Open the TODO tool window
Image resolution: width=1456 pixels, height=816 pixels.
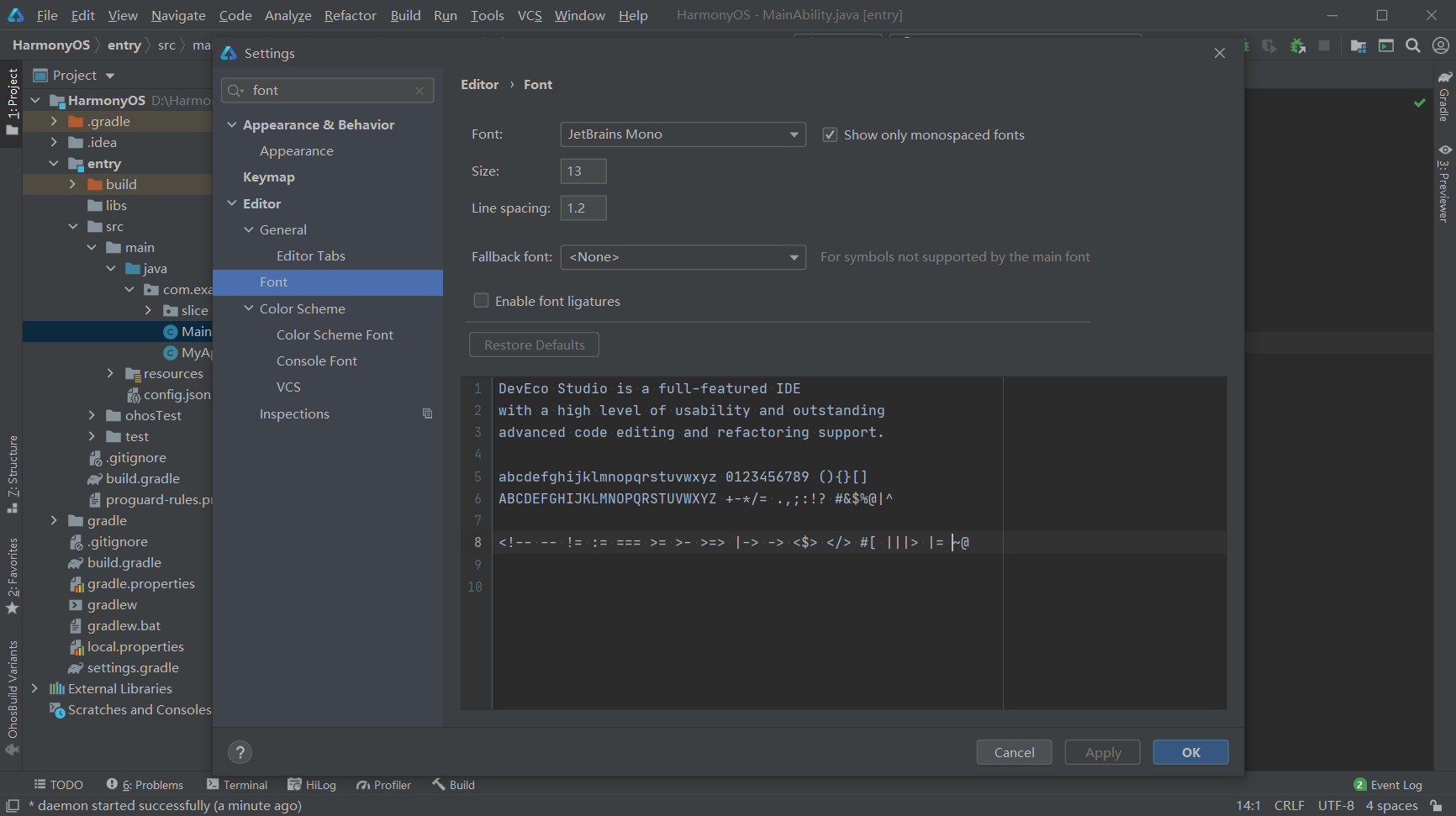[58, 785]
